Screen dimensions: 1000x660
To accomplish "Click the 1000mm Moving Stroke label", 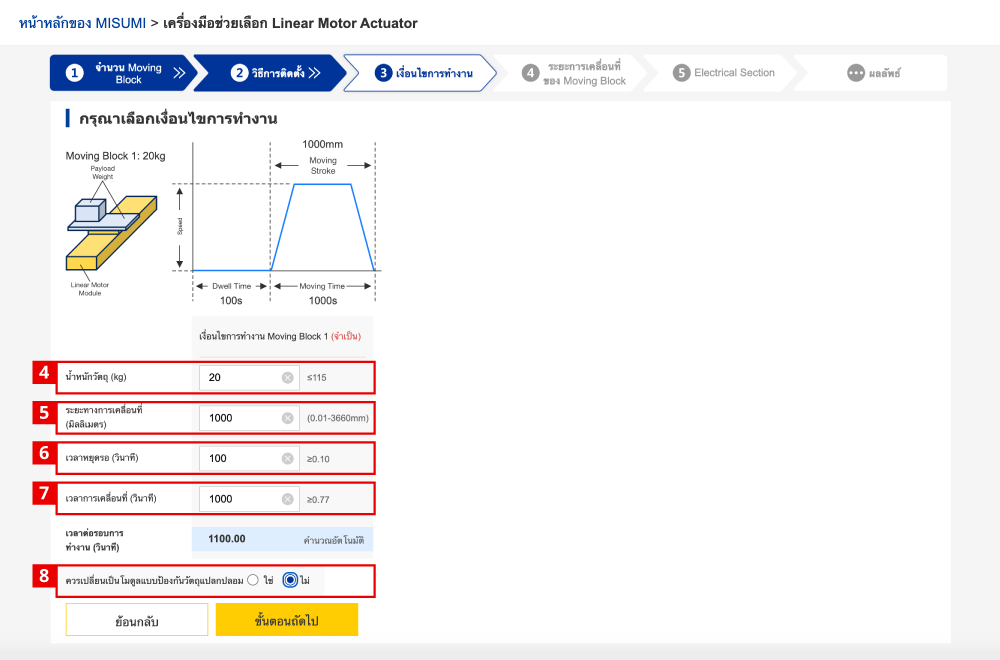I will (x=323, y=157).
